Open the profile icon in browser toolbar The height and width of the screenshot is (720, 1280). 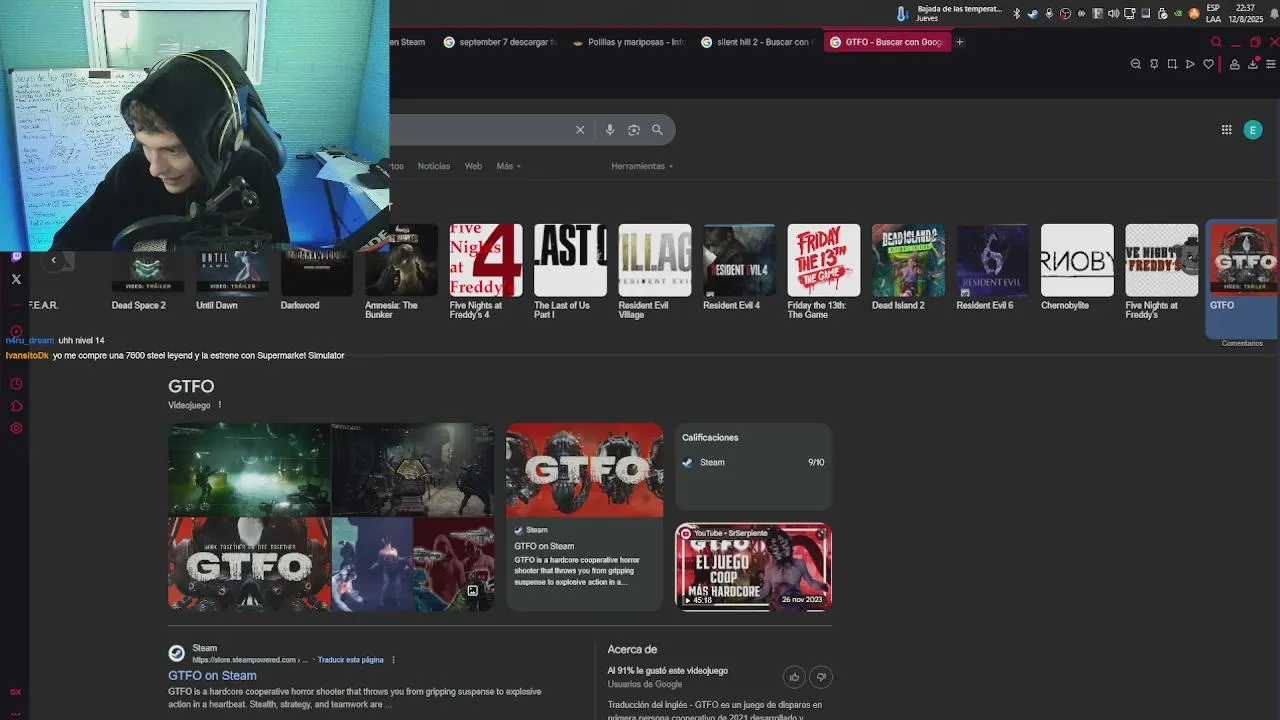(x=1235, y=64)
